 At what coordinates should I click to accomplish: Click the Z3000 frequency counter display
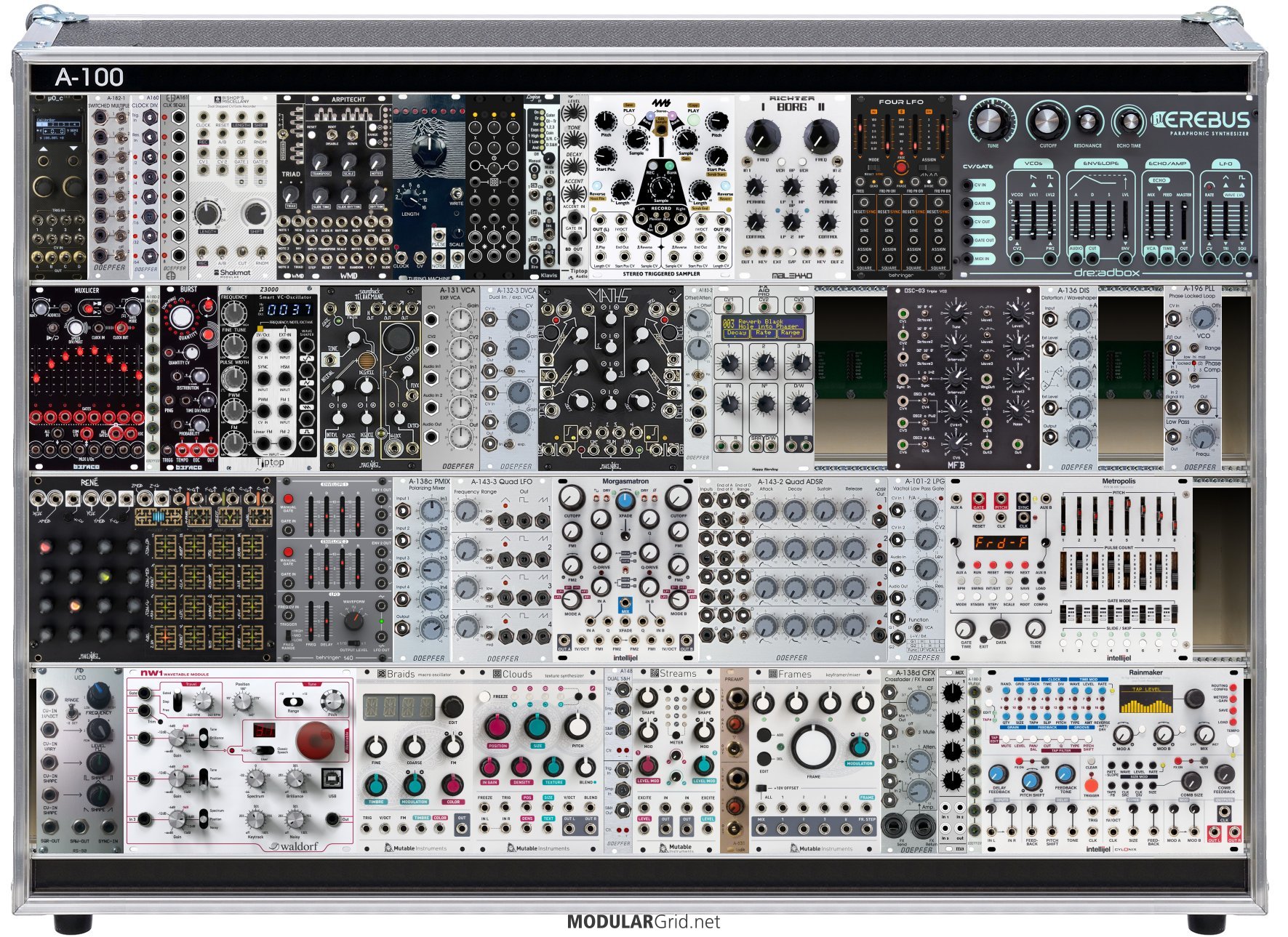pos(289,310)
